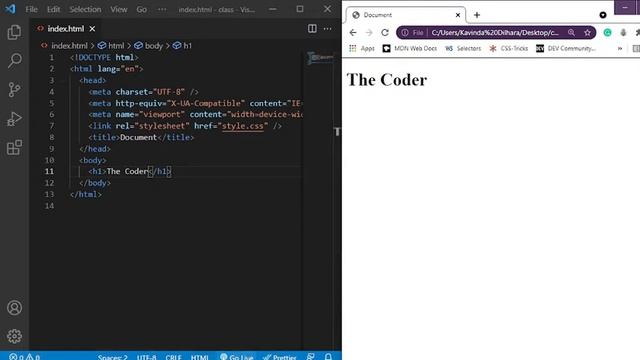Go forward in the browser
640x360 pixels.
point(369,33)
